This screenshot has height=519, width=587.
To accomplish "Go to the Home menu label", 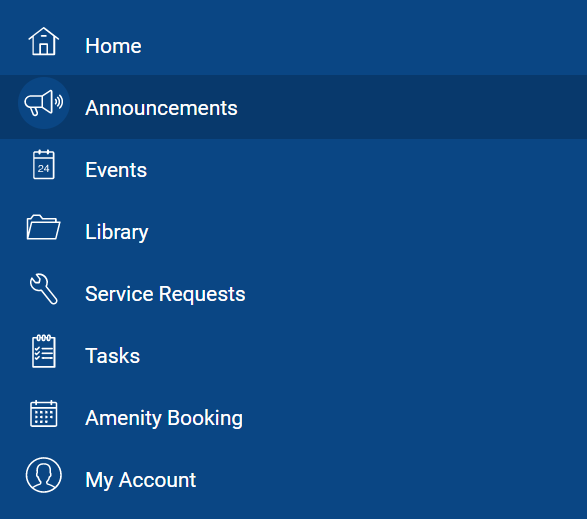I will click(x=113, y=46).
